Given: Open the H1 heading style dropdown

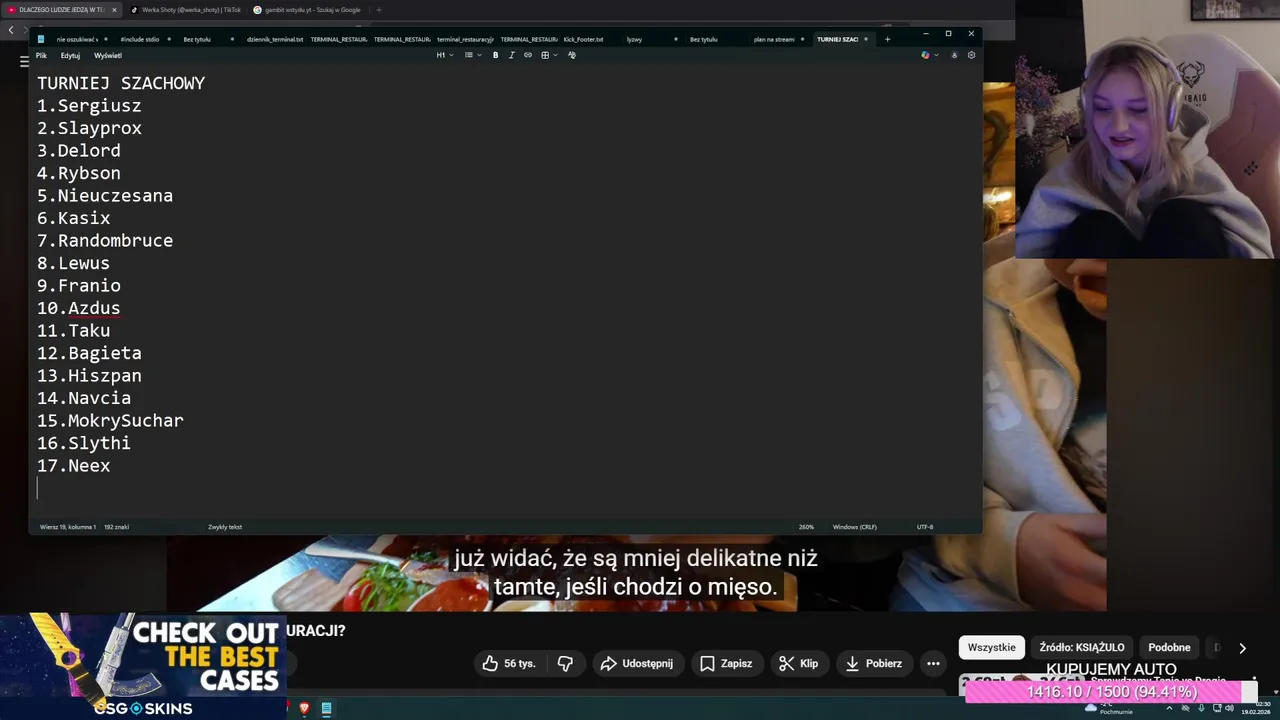Looking at the screenshot, I should click(445, 55).
